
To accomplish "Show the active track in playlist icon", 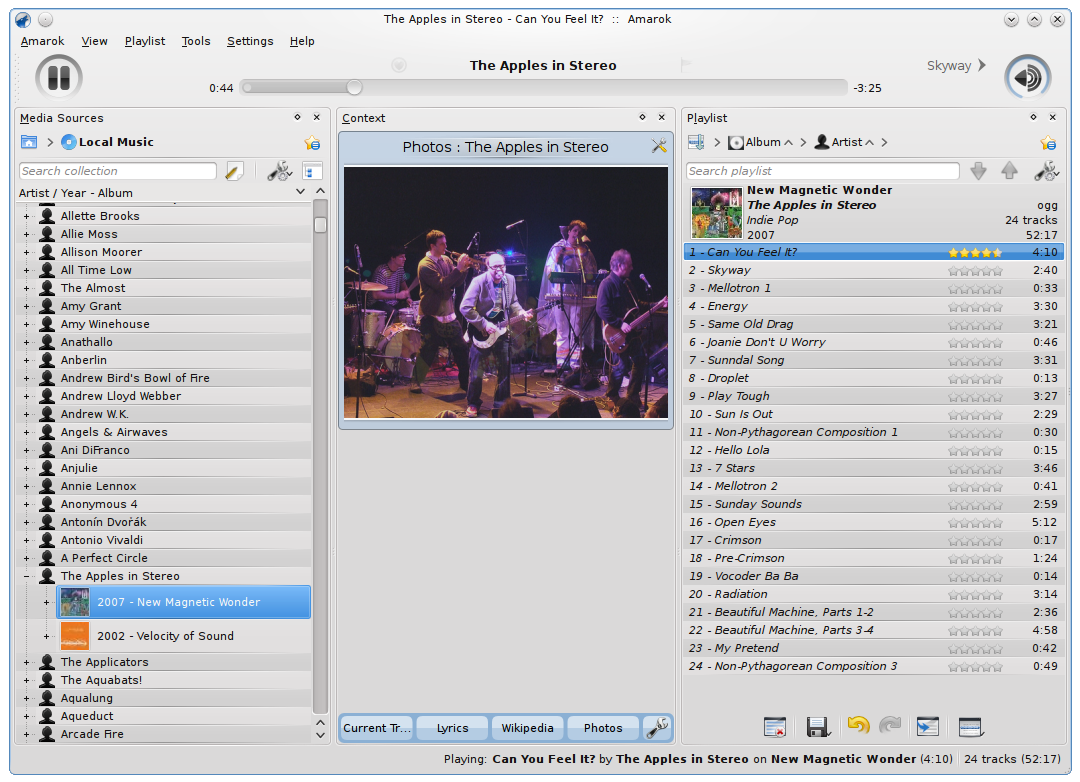I will [928, 727].
